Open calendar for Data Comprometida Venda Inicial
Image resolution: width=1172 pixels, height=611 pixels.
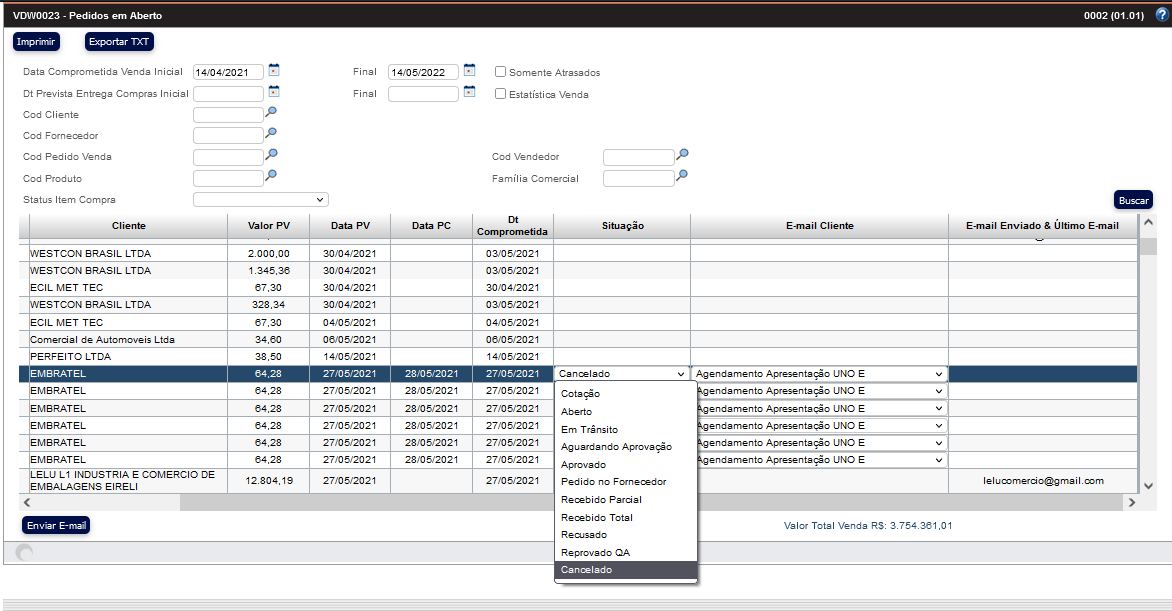pos(274,71)
